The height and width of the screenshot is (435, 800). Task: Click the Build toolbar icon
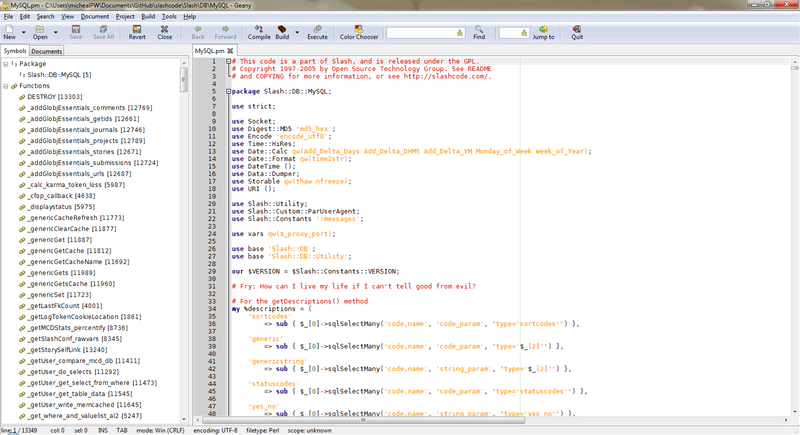[x=282, y=32]
